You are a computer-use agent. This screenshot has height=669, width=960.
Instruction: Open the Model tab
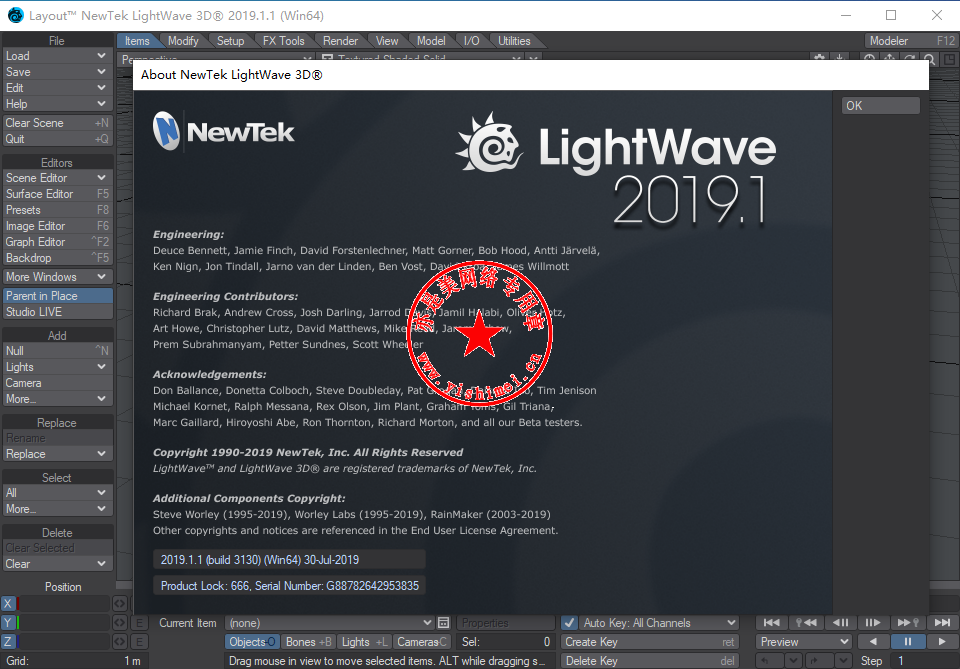pos(431,40)
